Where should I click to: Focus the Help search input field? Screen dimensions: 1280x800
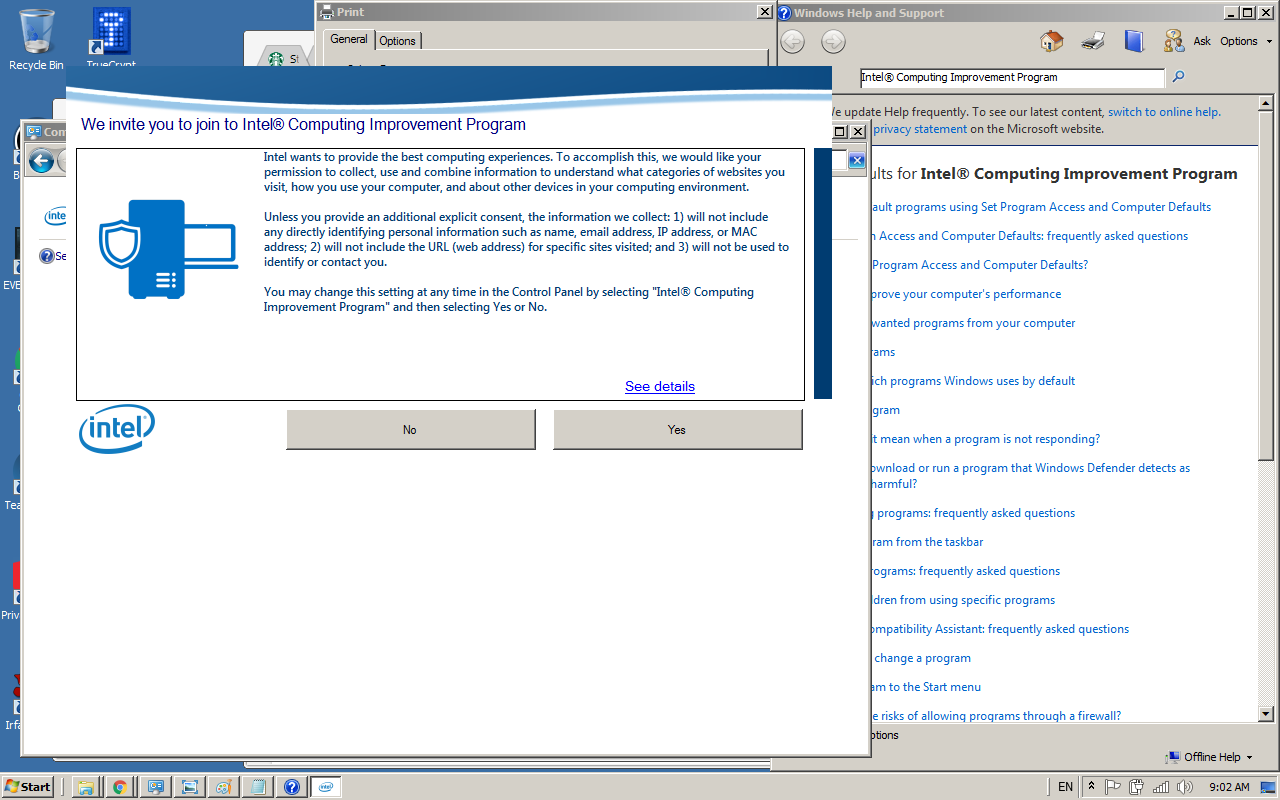click(x=1012, y=77)
